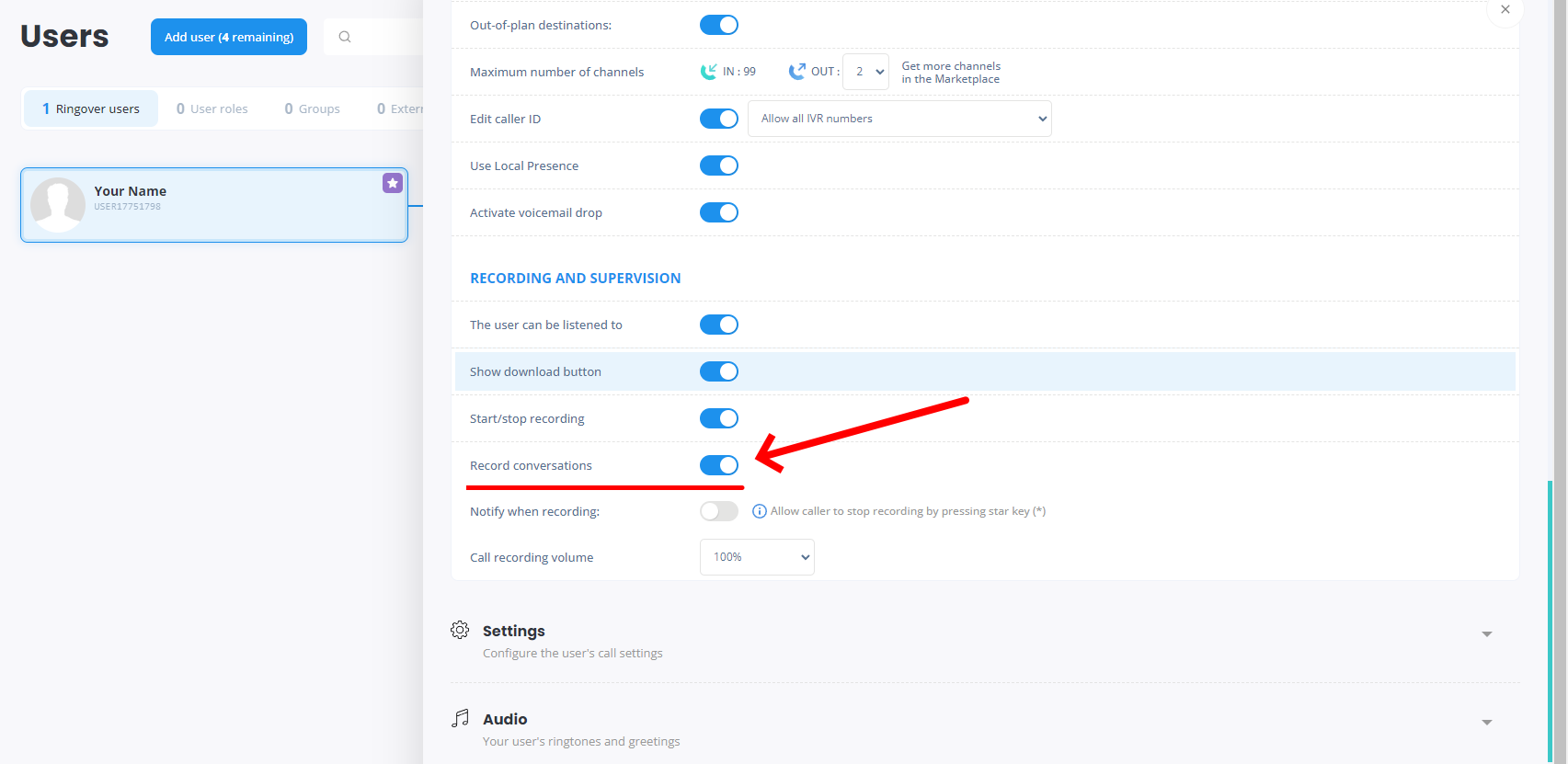Viewport: 1568px width, 764px height.
Task: Click the purple star badge on user card
Action: tap(393, 183)
